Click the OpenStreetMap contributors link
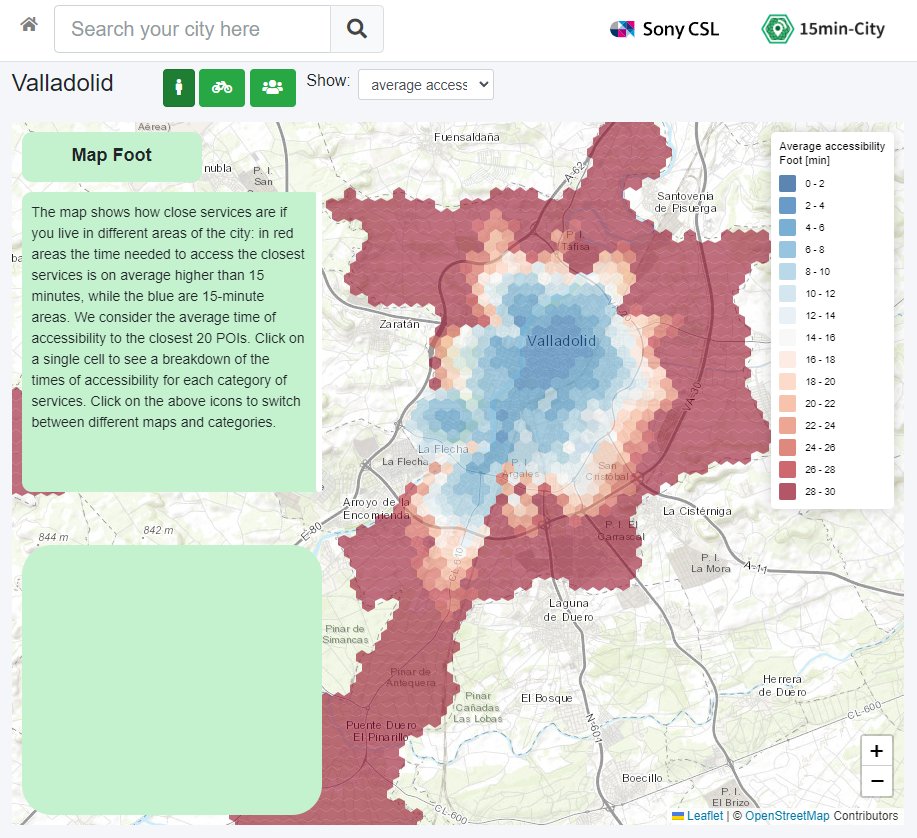The height and width of the screenshot is (838, 917). click(x=786, y=815)
